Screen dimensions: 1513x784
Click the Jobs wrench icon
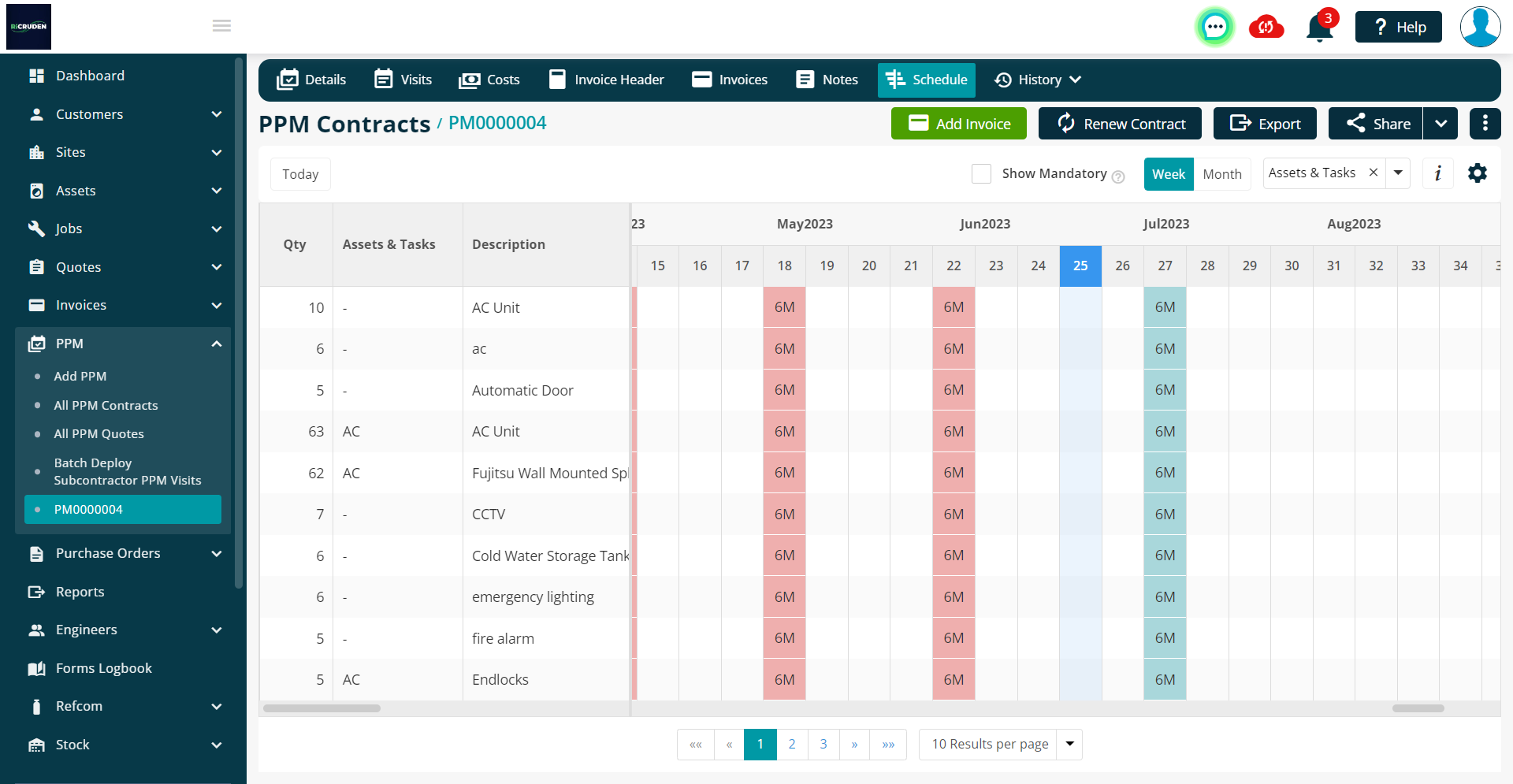(x=36, y=229)
